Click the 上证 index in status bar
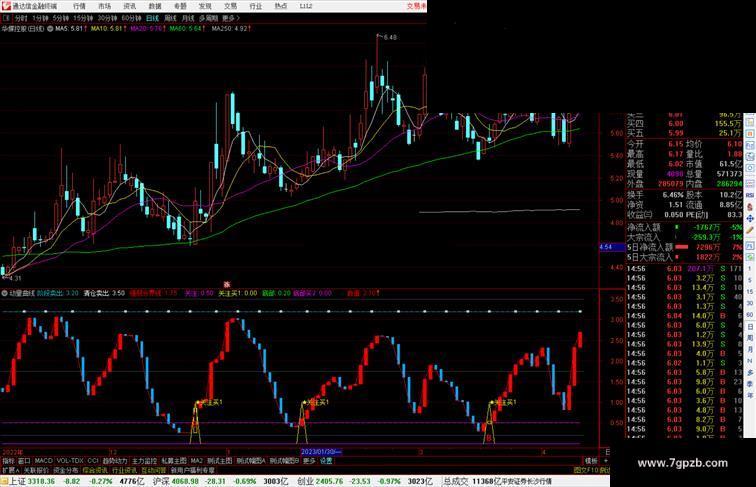This screenshot has width=756, height=487. [x=17, y=481]
